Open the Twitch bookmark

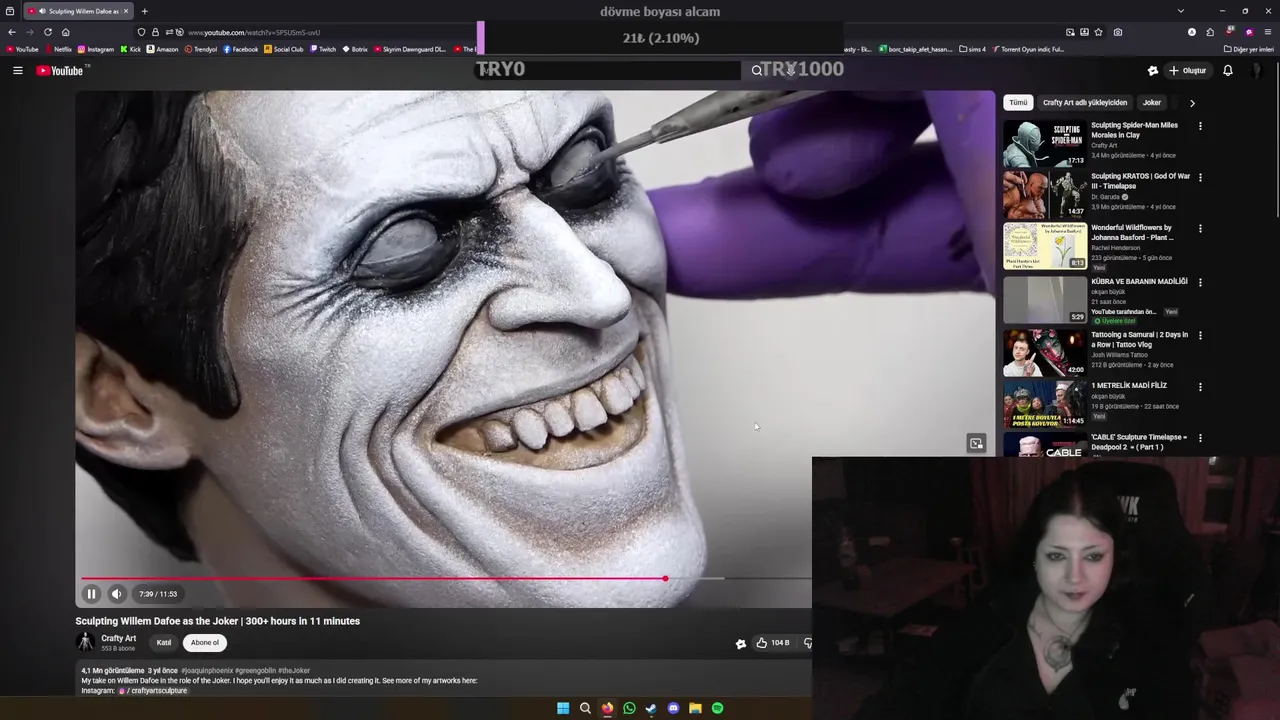click(323, 49)
